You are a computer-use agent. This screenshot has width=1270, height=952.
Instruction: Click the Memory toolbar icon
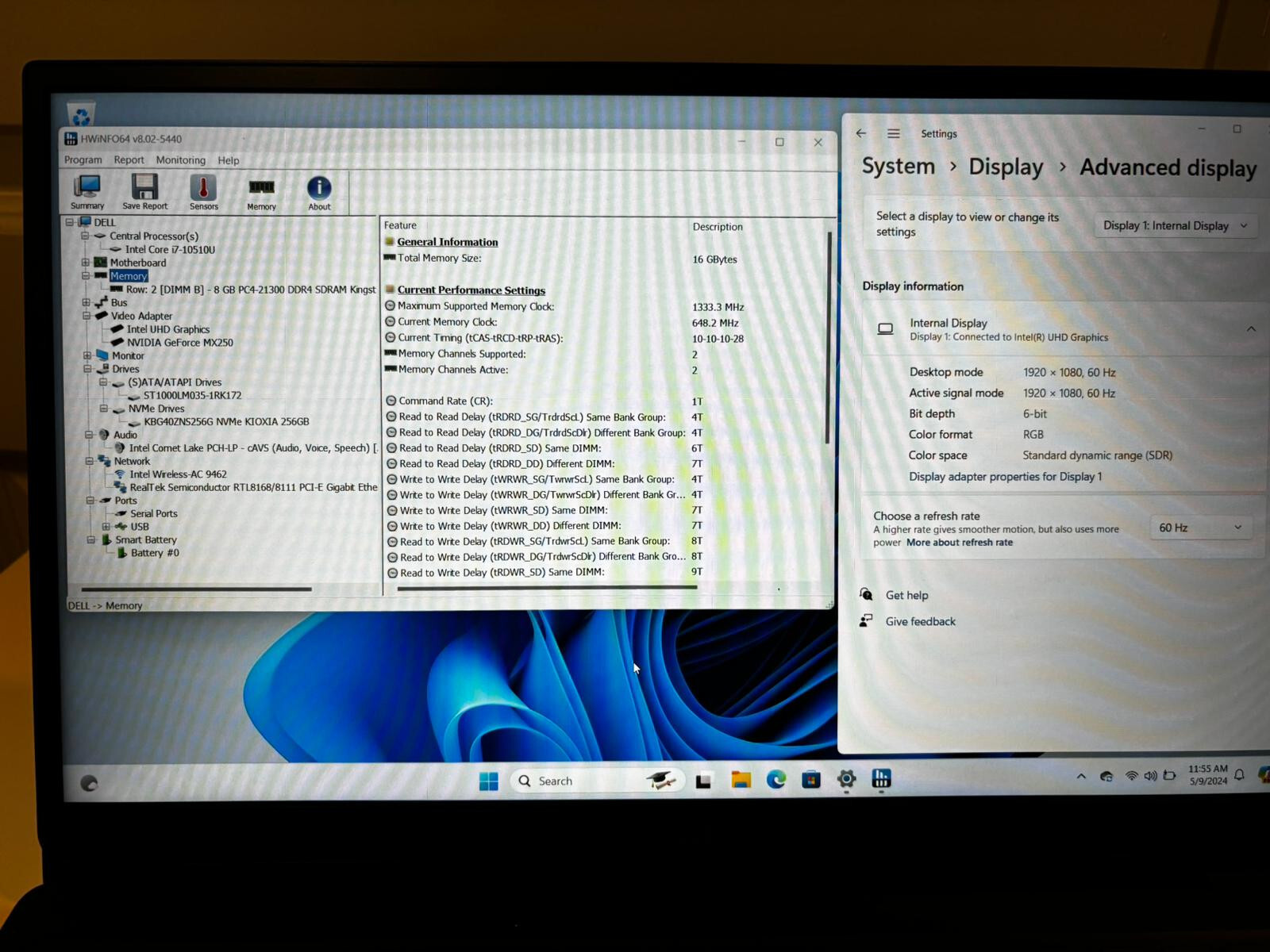261,193
